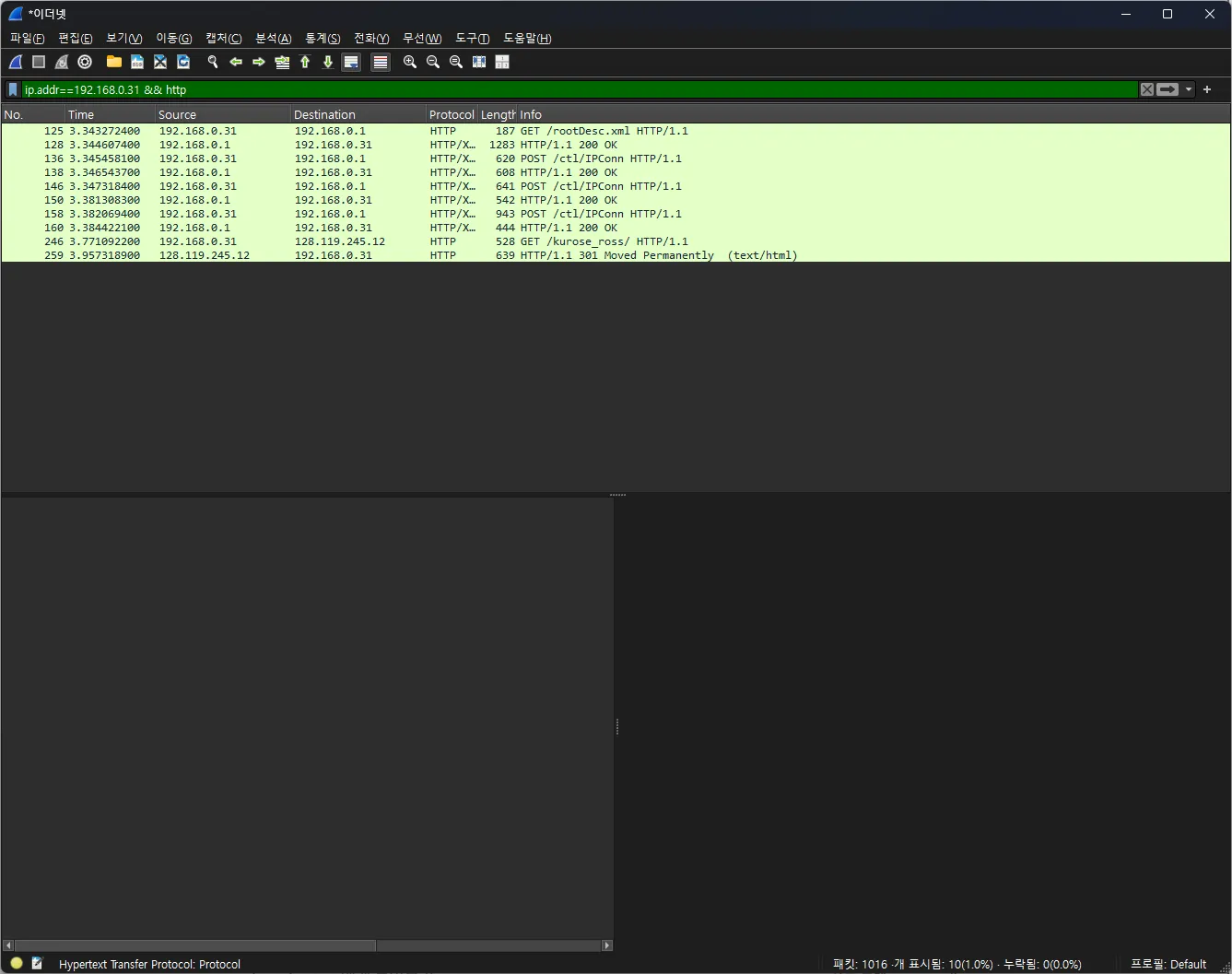Open the 파일 menu
Image resolution: width=1232 pixels, height=974 pixels.
27,38
